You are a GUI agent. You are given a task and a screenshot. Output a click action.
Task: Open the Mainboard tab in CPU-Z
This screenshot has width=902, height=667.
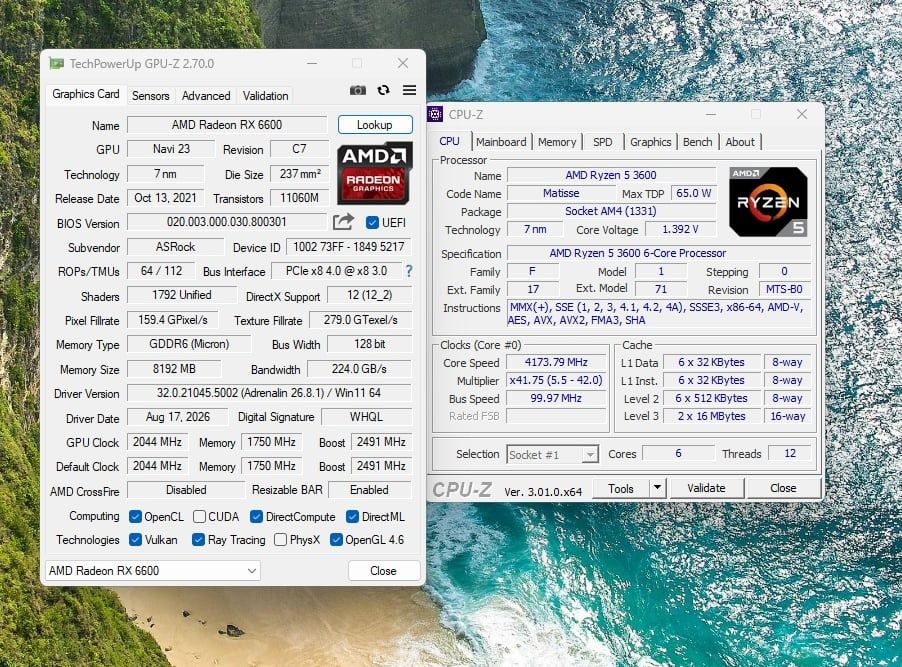[501, 142]
